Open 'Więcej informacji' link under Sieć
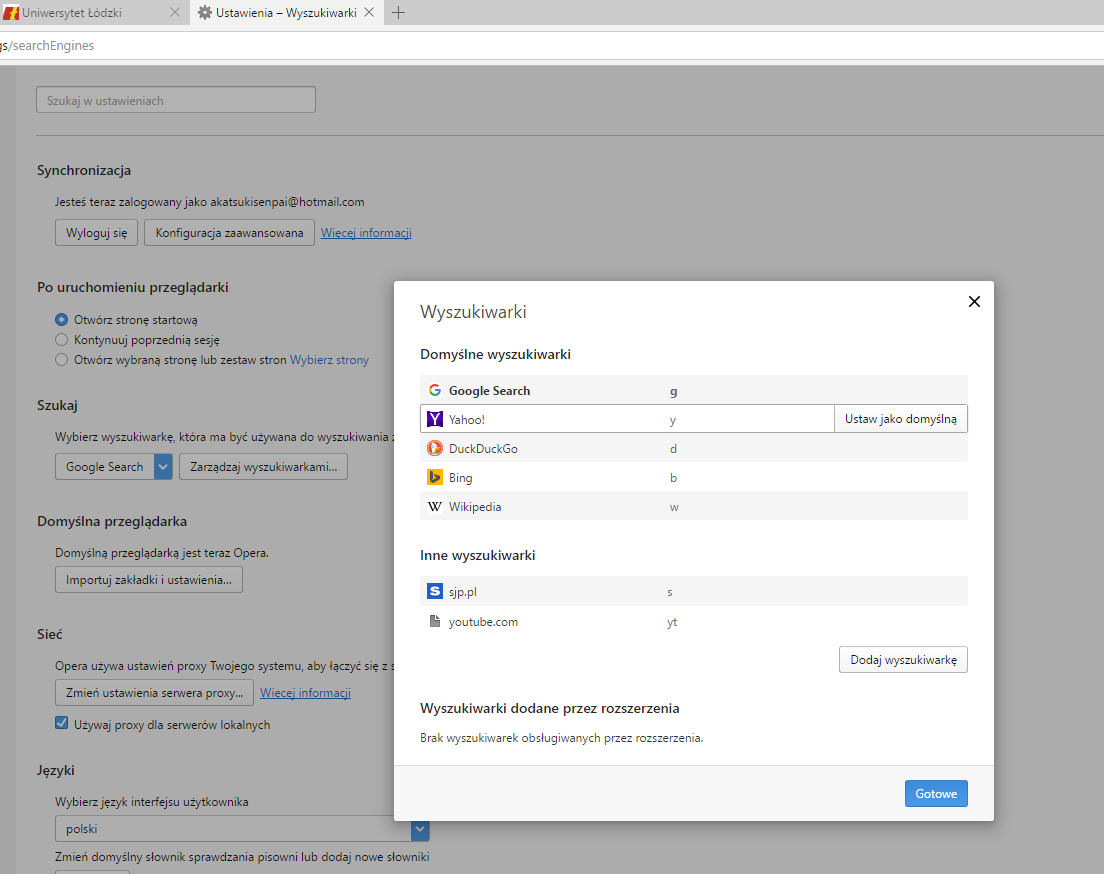The height and width of the screenshot is (874, 1104). tap(306, 692)
